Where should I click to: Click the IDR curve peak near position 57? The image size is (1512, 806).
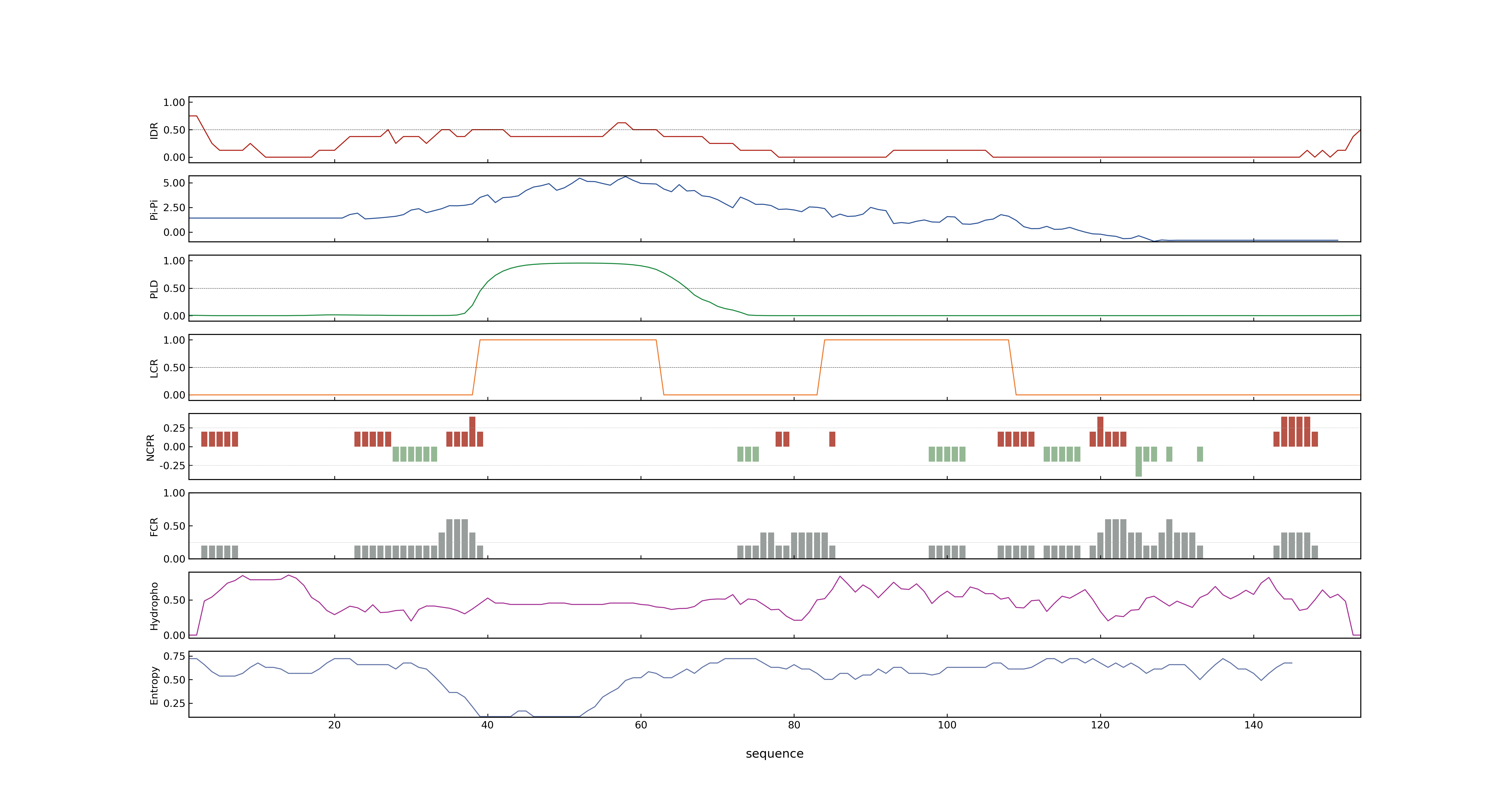pos(621,123)
